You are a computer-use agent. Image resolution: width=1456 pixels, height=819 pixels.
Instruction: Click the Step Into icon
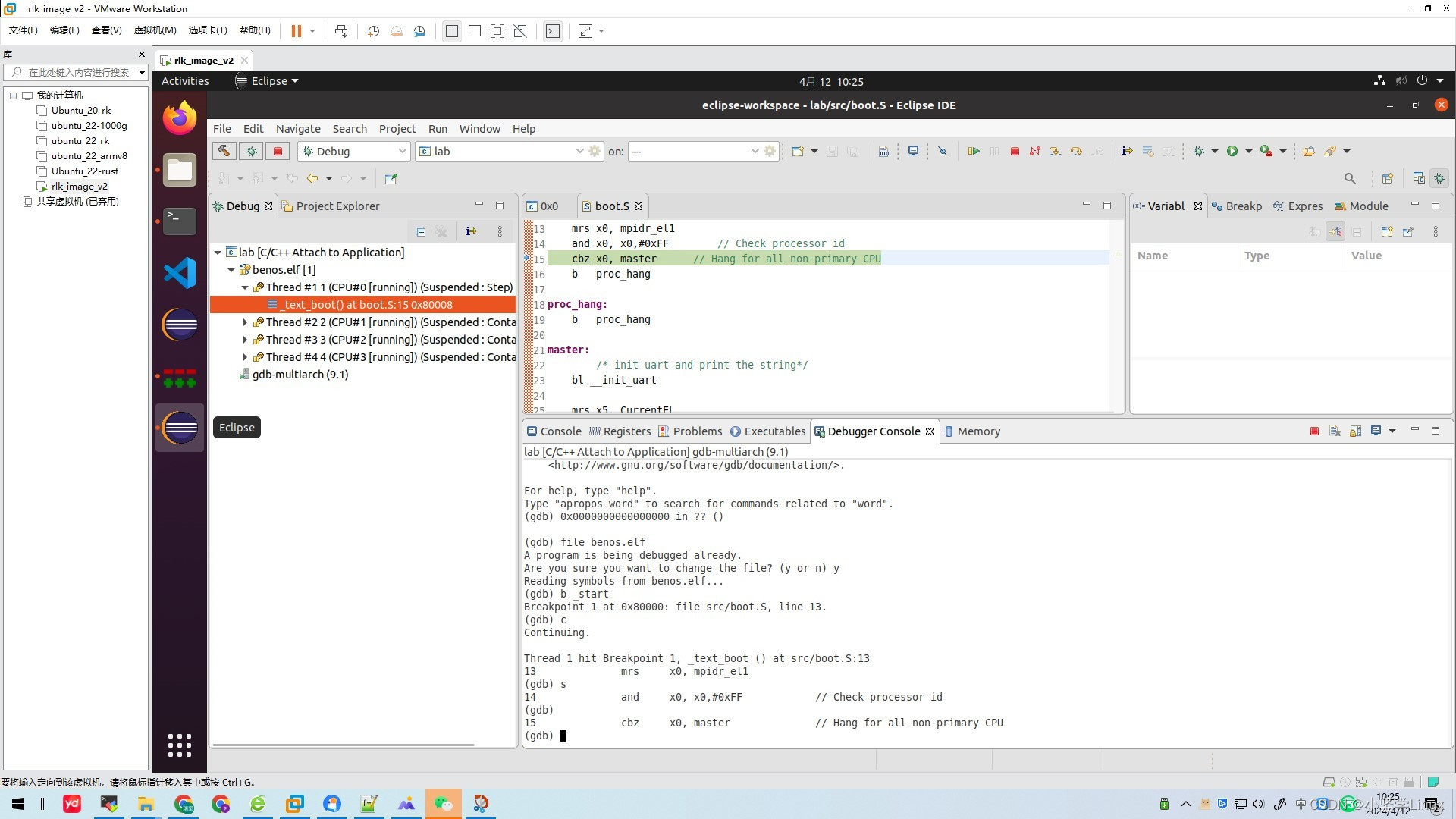tap(1055, 152)
